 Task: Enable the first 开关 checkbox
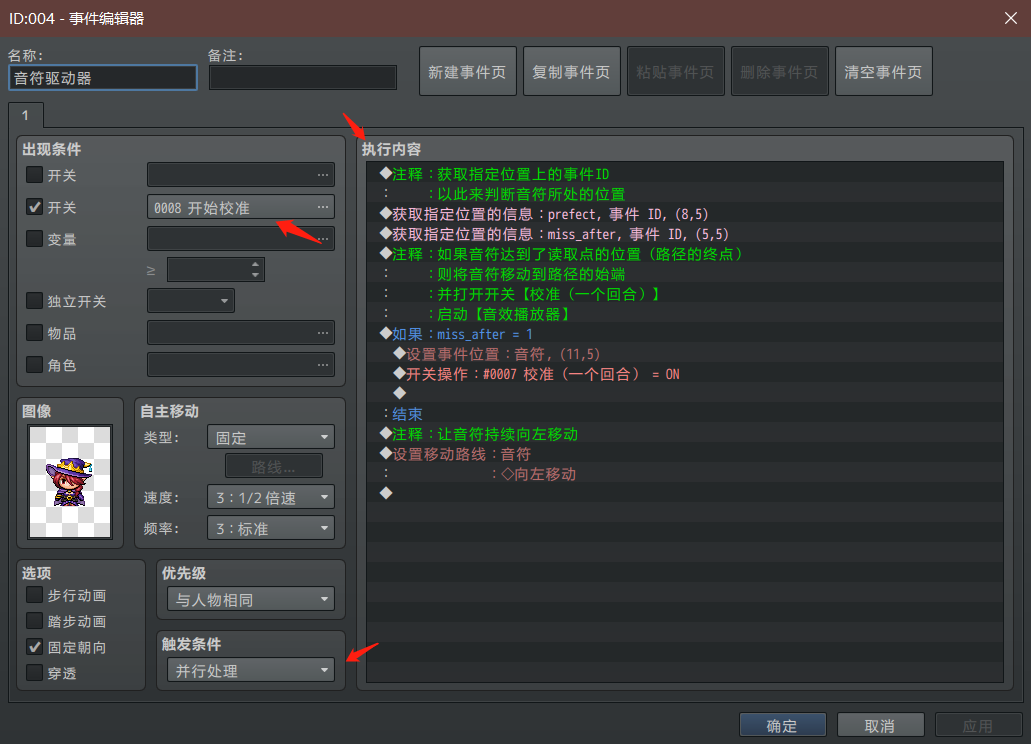point(34,175)
